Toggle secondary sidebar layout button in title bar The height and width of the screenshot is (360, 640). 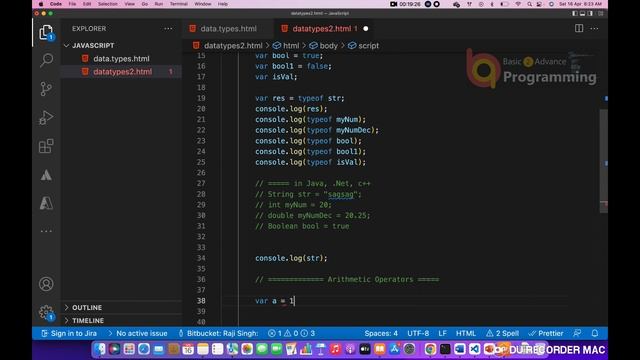click(x=590, y=13)
